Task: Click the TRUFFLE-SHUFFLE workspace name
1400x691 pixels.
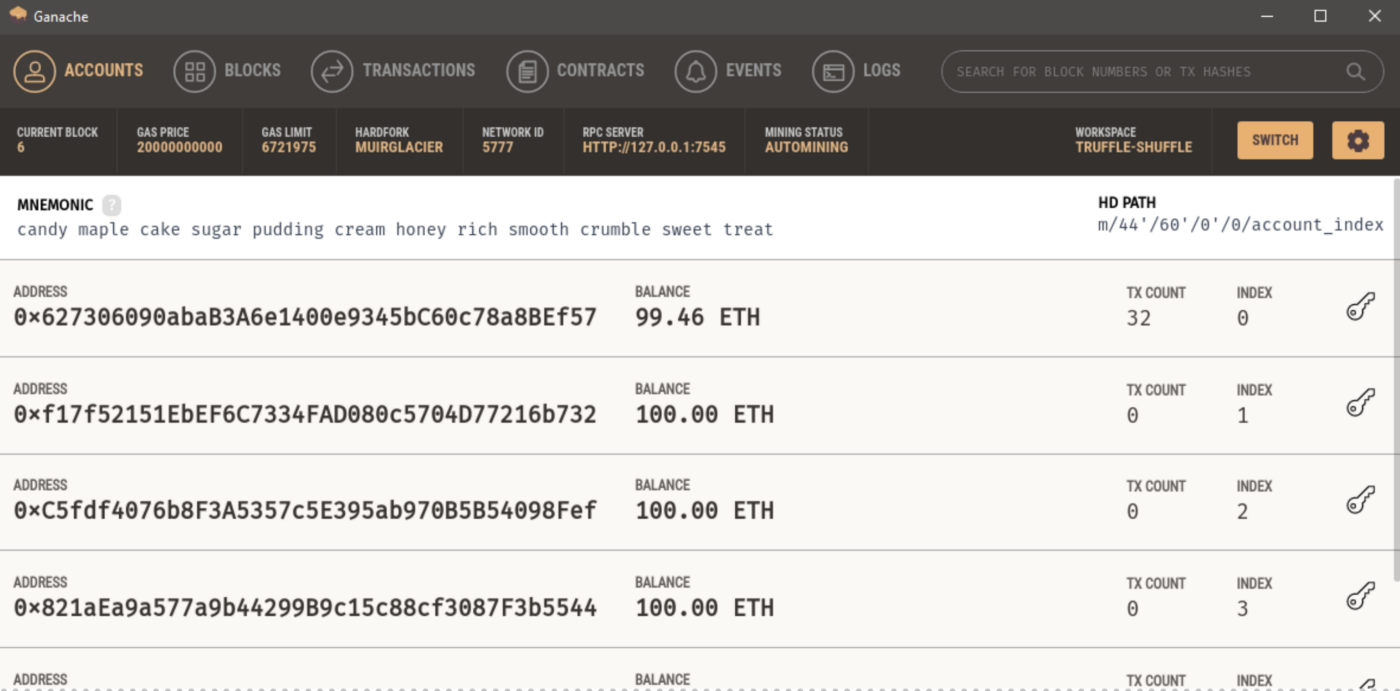Action: [x=1134, y=147]
